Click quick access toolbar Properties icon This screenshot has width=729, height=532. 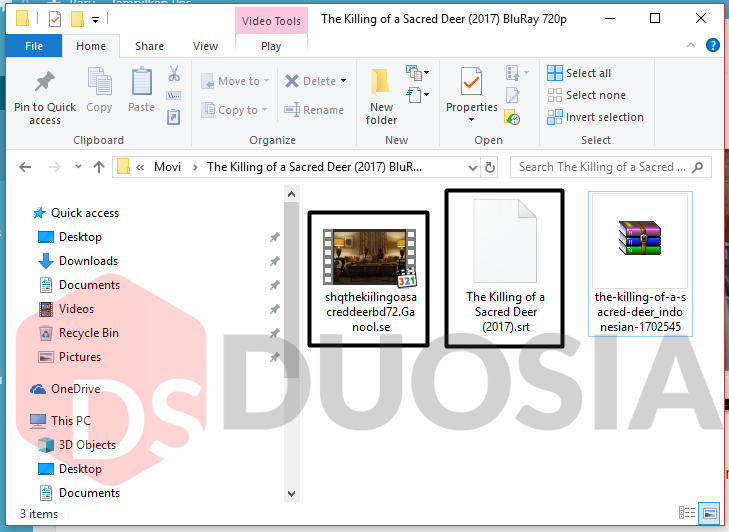[x=55, y=19]
